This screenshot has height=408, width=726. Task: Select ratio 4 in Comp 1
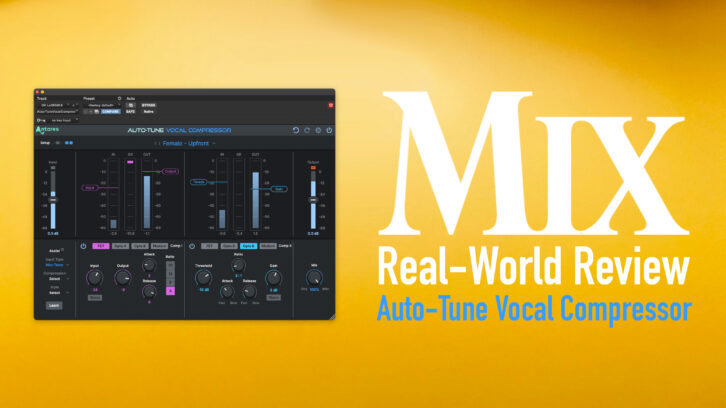point(170,291)
